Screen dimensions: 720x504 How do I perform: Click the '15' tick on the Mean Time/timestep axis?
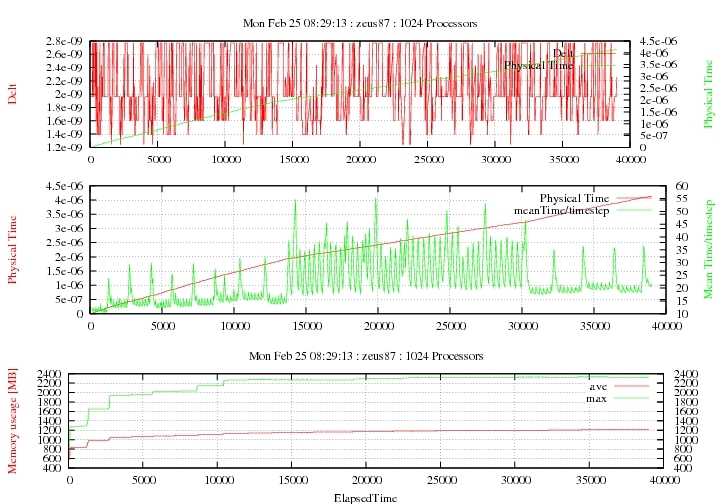682,301
